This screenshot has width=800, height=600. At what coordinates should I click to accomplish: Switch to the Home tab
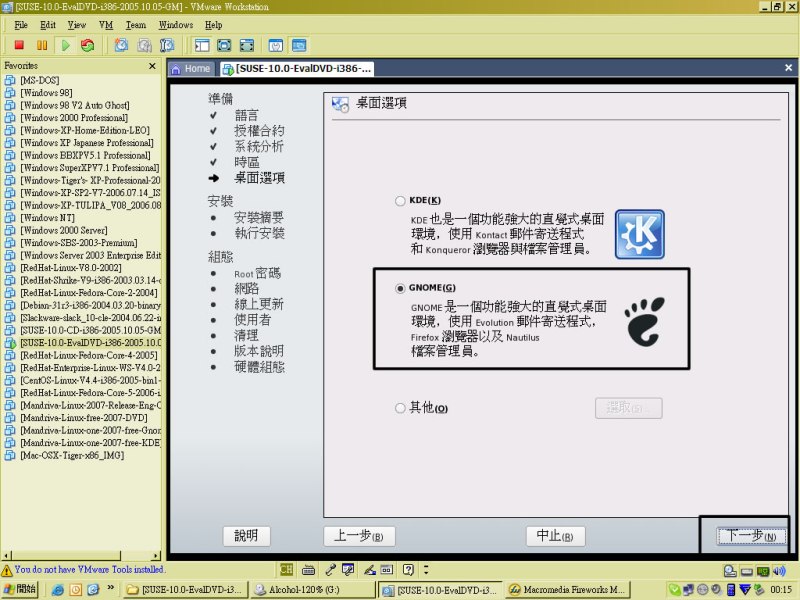point(192,69)
